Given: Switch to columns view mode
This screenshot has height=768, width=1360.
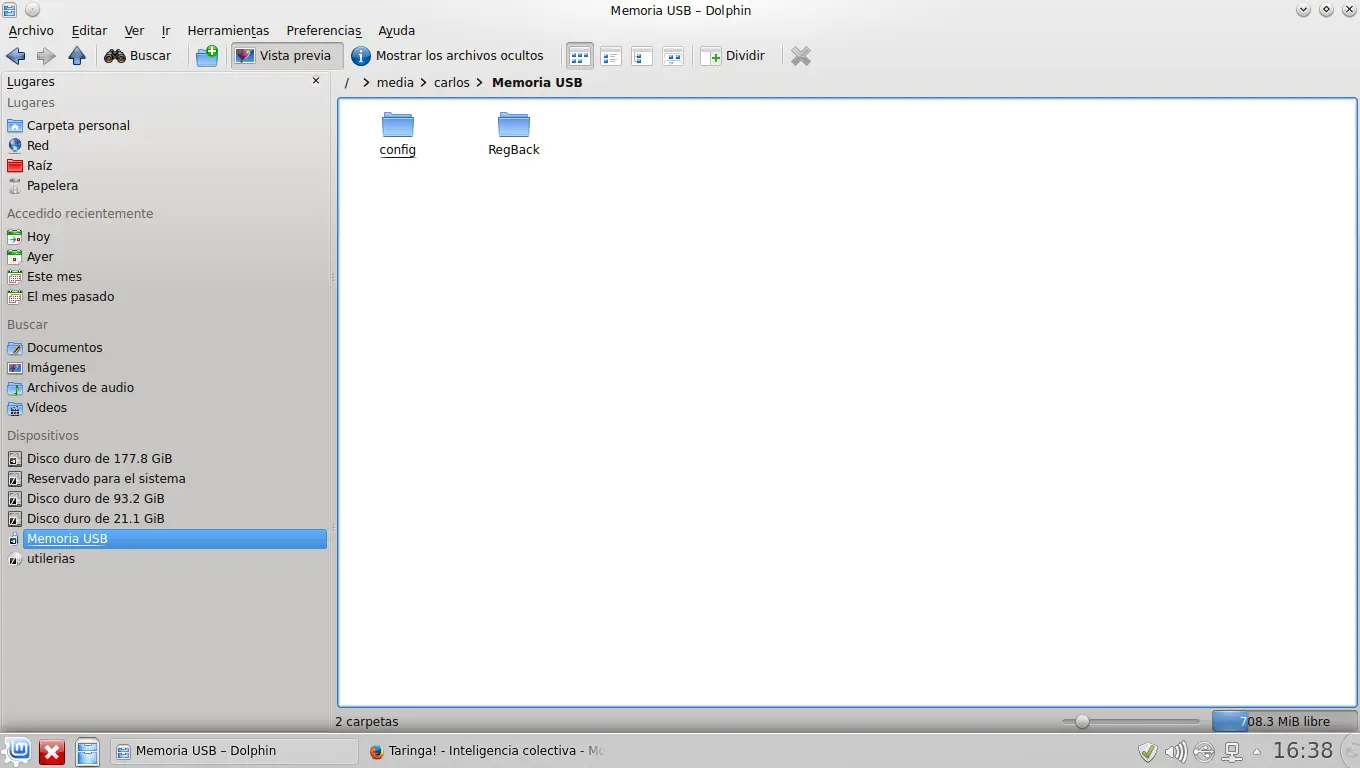Looking at the screenshot, I should click(x=642, y=56).
